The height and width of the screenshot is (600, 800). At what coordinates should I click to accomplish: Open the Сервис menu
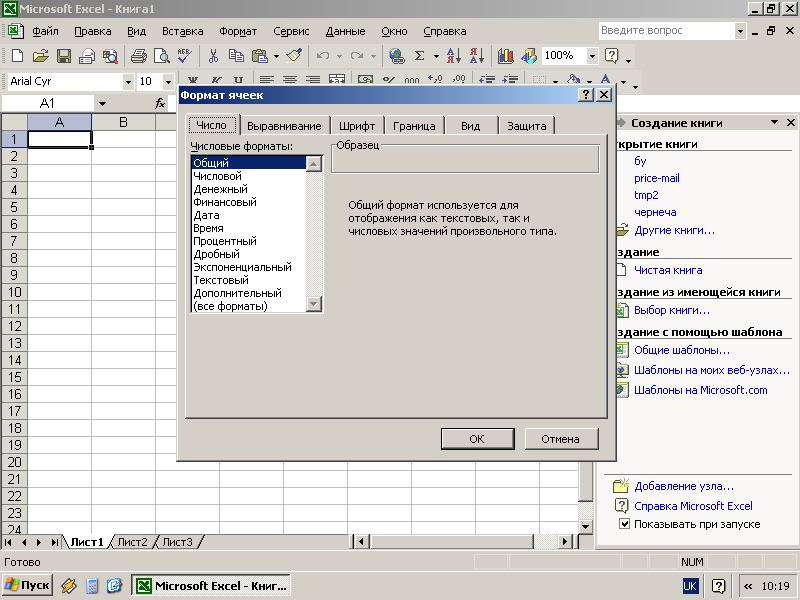(x=291, y=31)
